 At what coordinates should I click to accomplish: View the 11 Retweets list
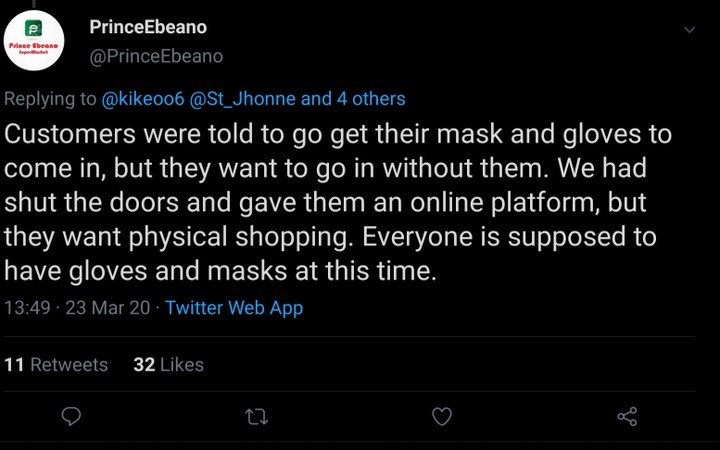(x=56, y=365)
